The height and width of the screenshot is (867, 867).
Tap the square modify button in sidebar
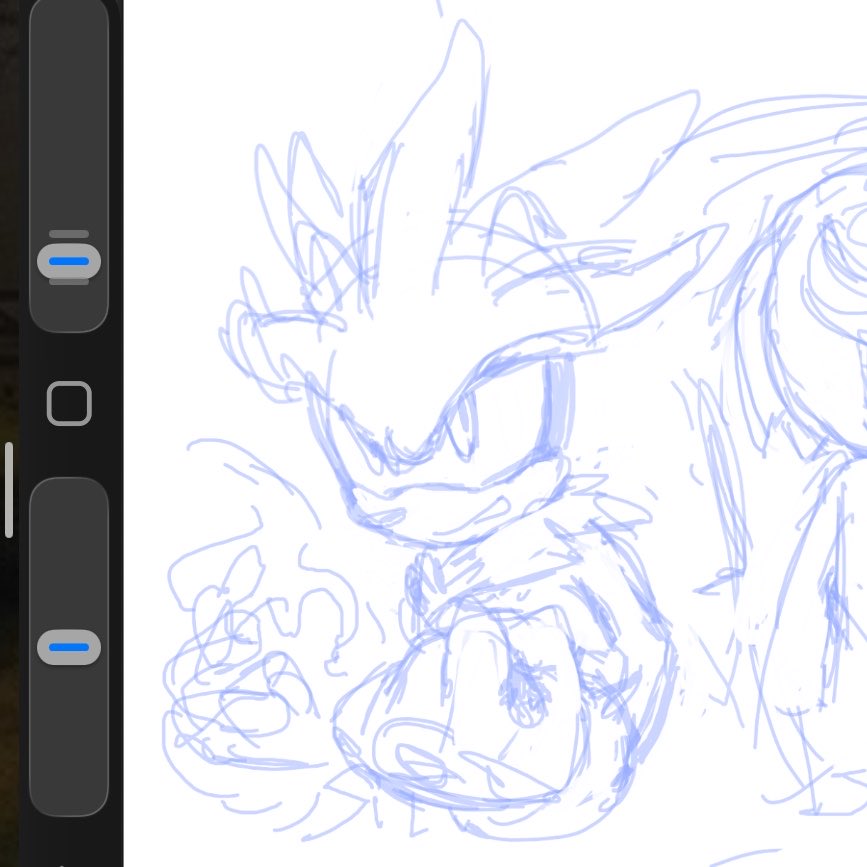click(69, 403)
